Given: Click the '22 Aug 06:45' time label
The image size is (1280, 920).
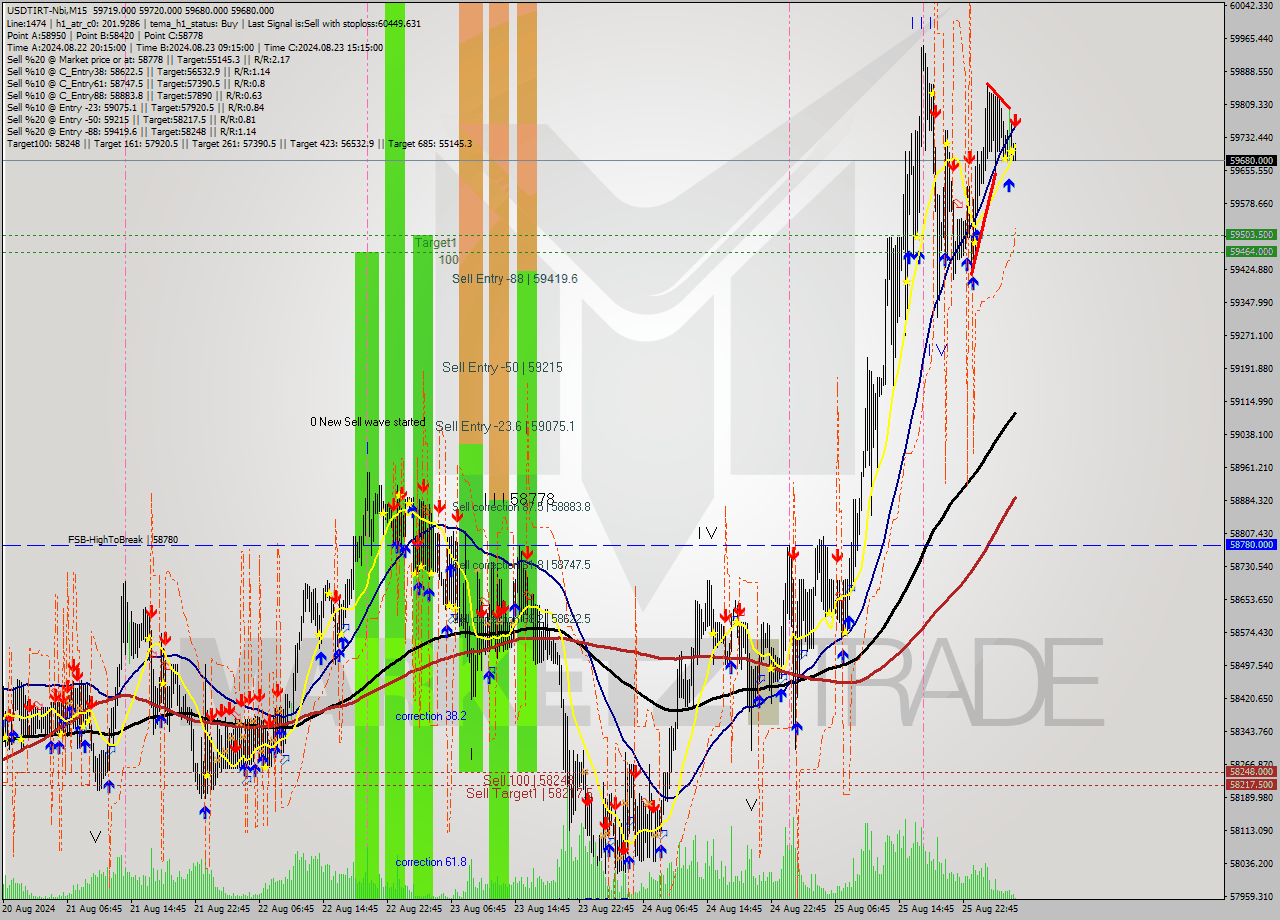Looking at the screenshot, I should click(286, 909).
